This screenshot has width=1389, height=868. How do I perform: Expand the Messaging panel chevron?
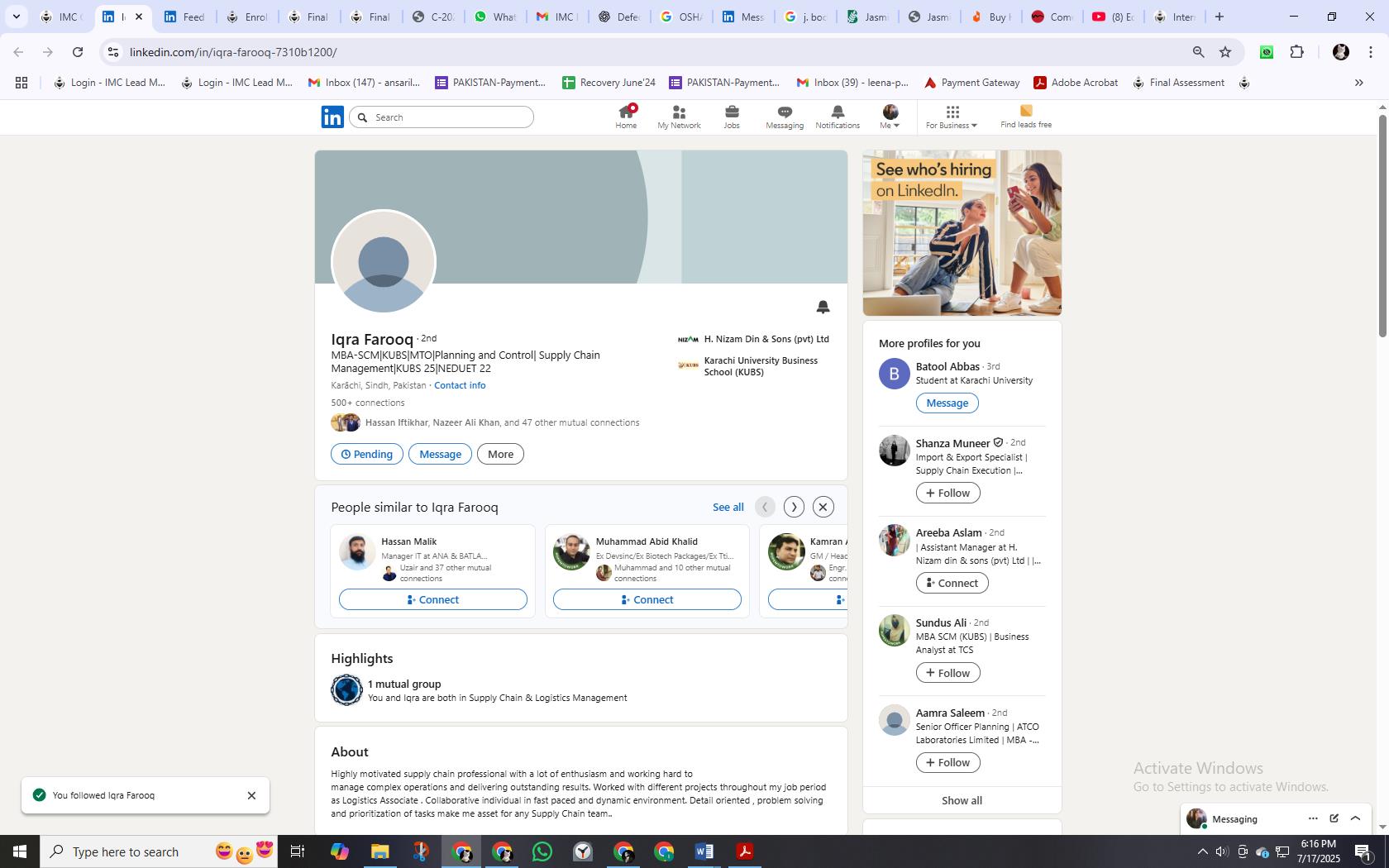(1355, 818)
